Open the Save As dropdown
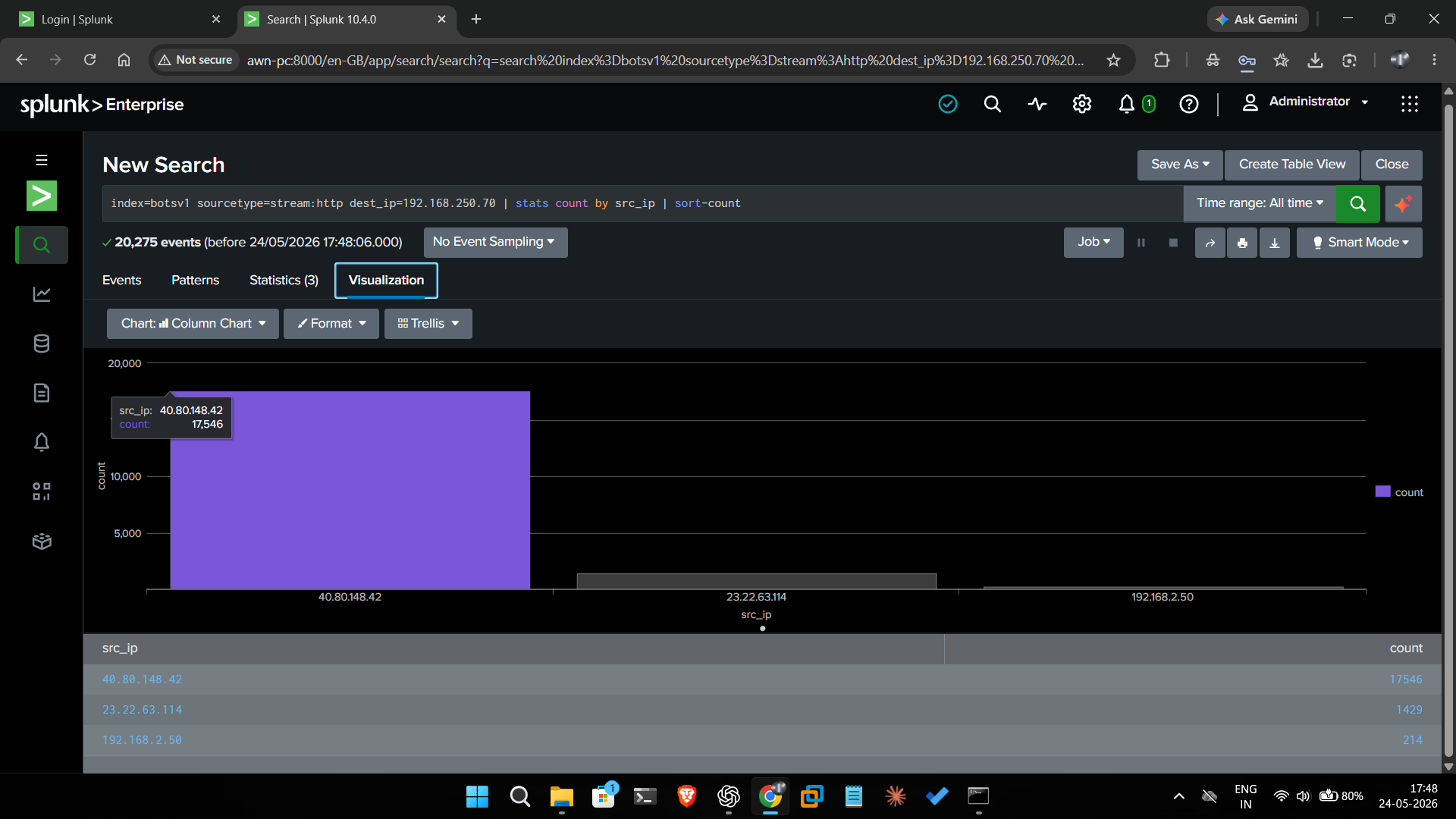This screenshot has height=819, width=1456. (x=1180, y=165)
